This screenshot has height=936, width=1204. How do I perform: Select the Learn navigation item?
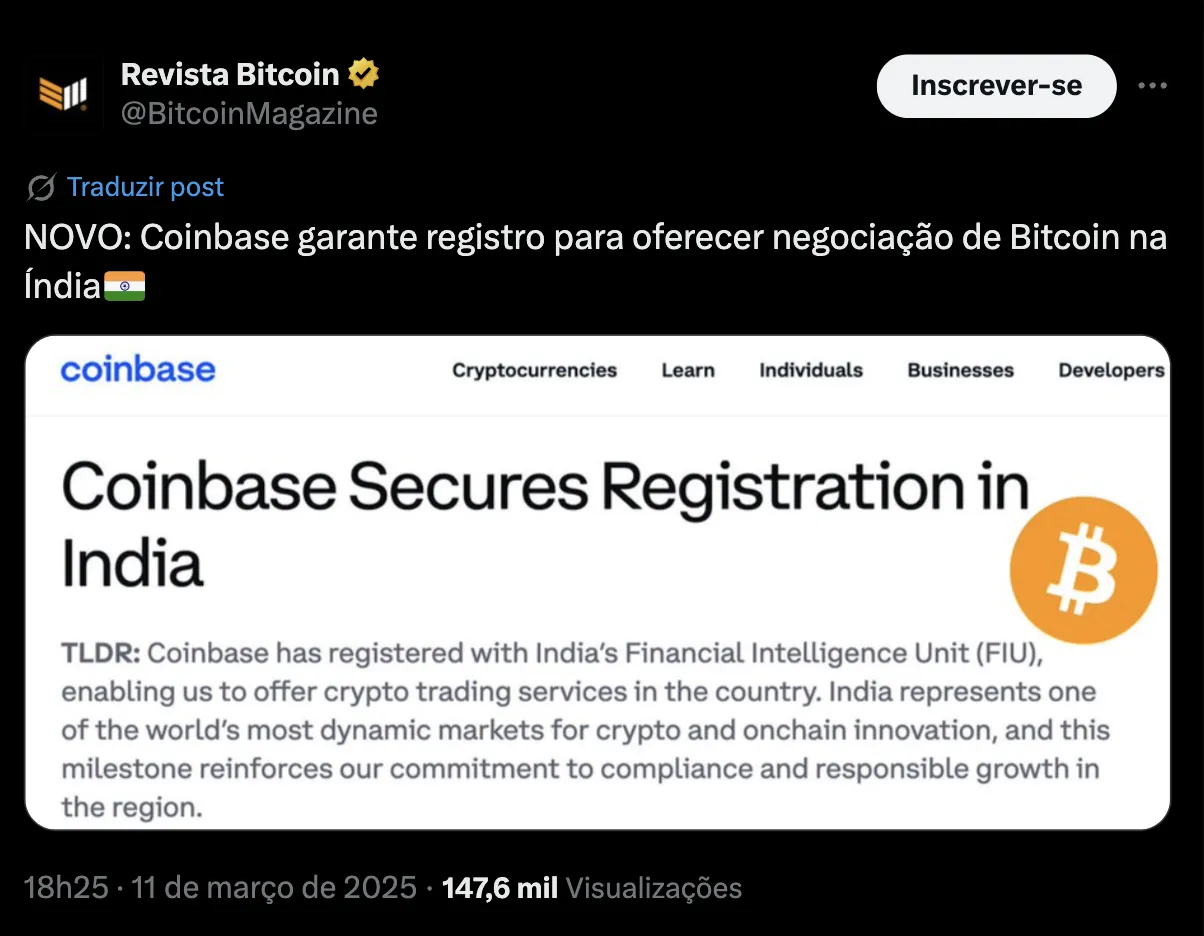687,370
